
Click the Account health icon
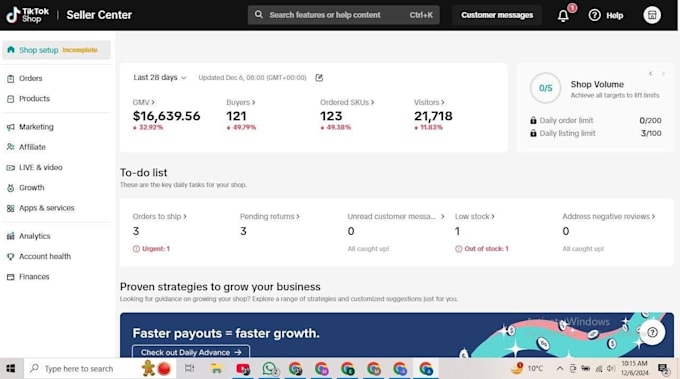click(x=10, y=256)
